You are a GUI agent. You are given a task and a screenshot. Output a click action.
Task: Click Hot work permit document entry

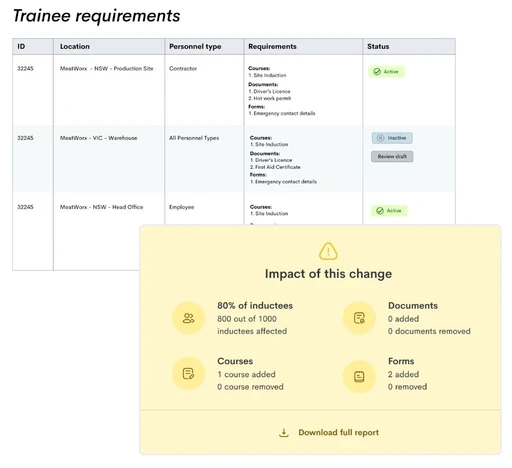(x=270, y=98)
